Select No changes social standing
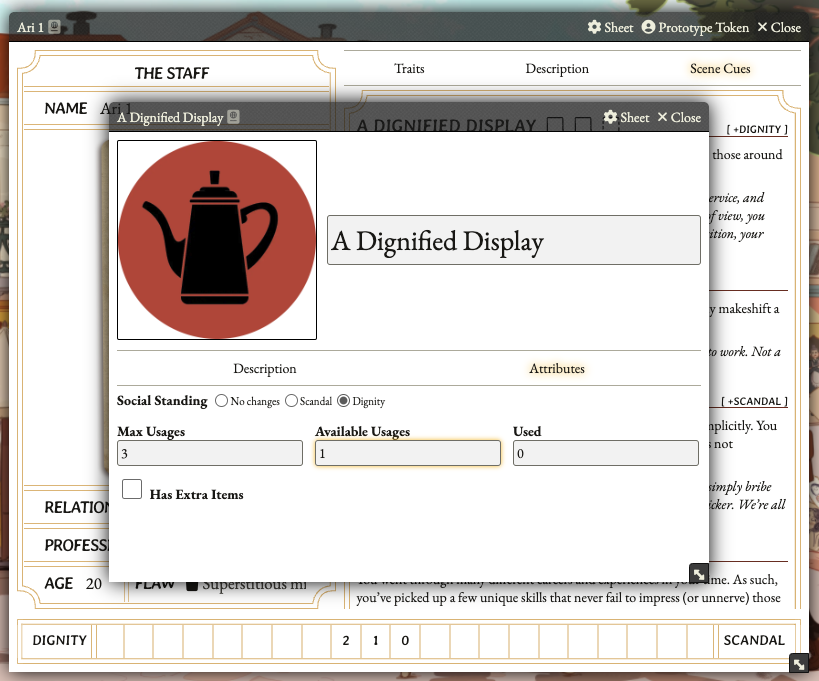This screenshot has height=681, width=819. (x=221, y=401)
